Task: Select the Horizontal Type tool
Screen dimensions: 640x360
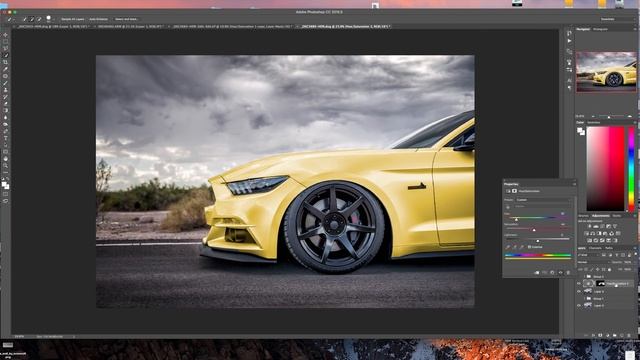Action: click(x=5, y=138)
